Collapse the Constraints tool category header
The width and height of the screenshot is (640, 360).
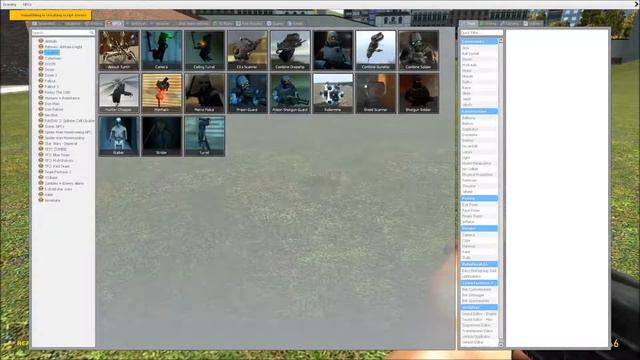(479, 41)
